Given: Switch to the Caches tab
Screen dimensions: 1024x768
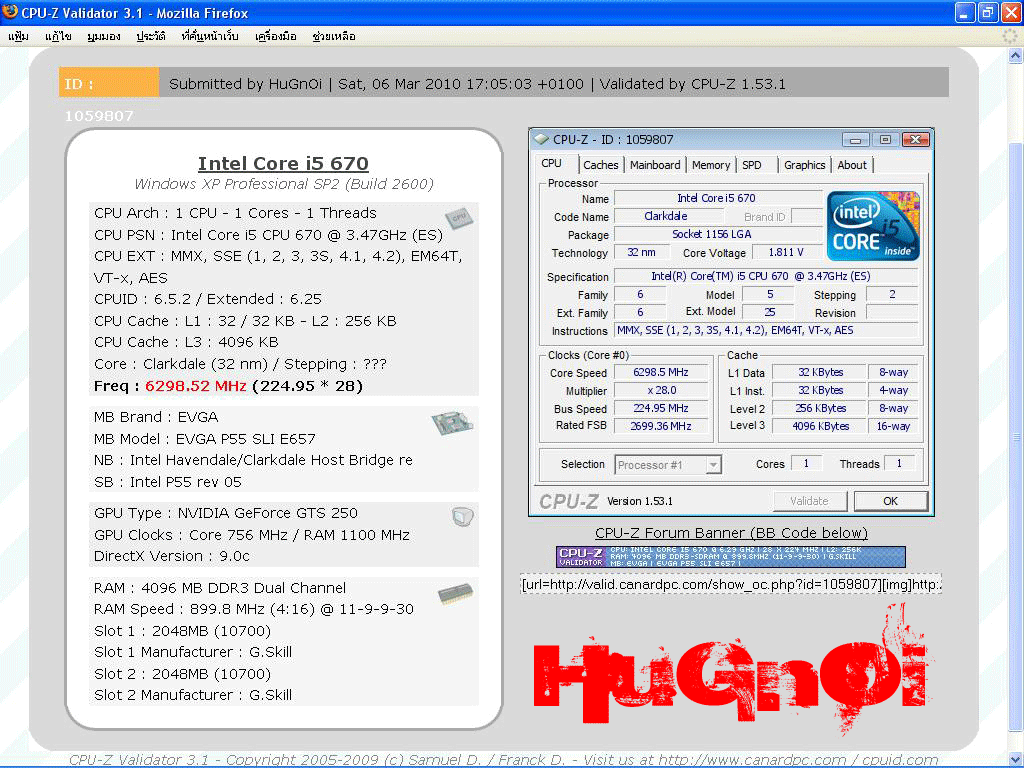Looking at the screenshot, I should click(x=601, y=165).
